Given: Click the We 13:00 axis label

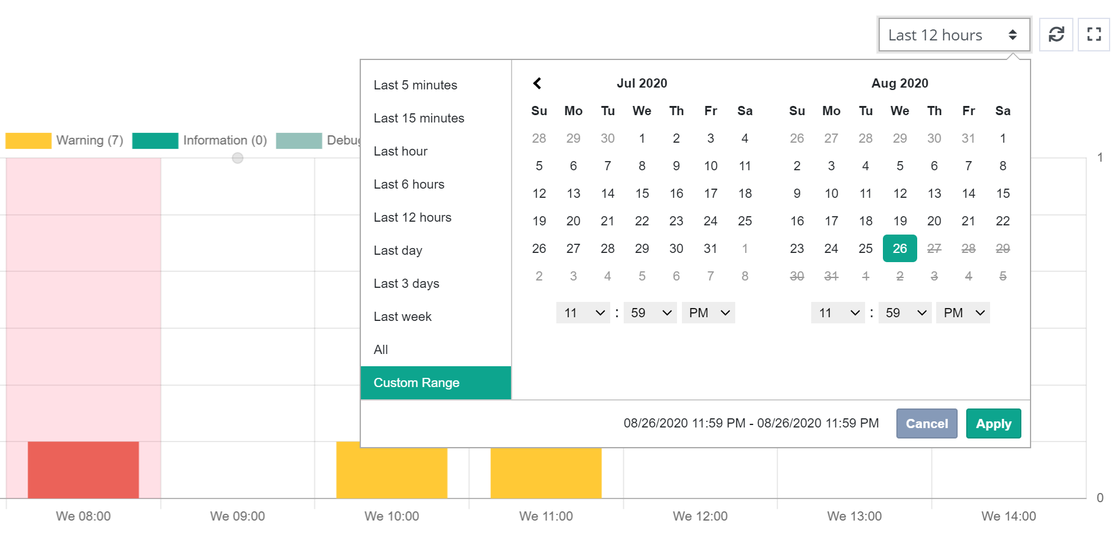Looking at the screenshot, I should 854,516.
